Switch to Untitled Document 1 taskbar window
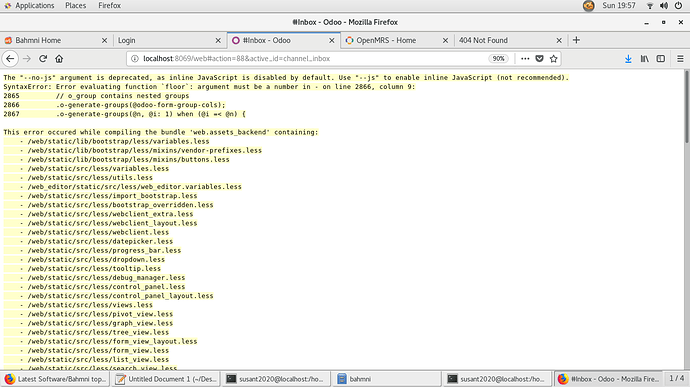 pos(165,379)
